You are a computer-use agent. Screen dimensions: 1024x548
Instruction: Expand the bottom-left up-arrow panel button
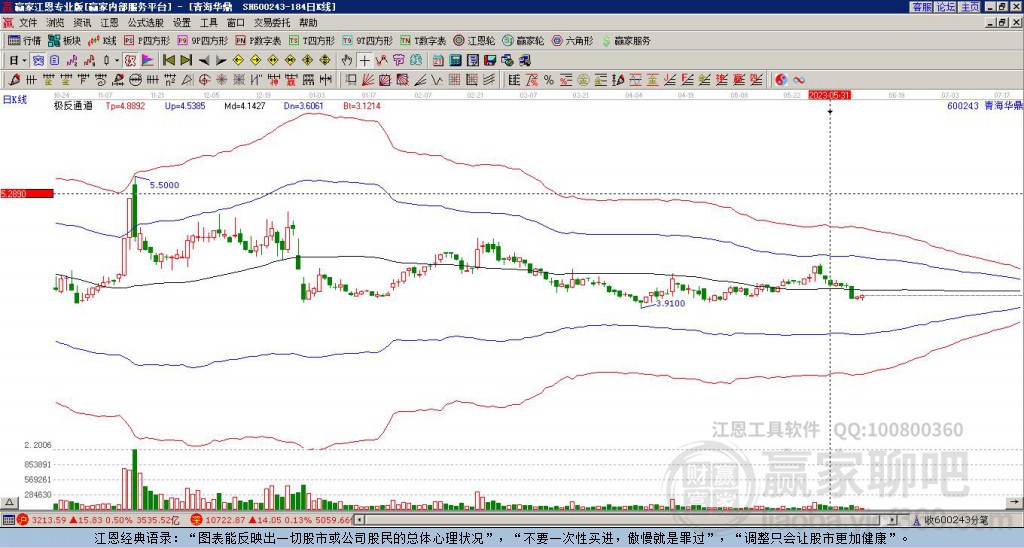click(8, 502)
